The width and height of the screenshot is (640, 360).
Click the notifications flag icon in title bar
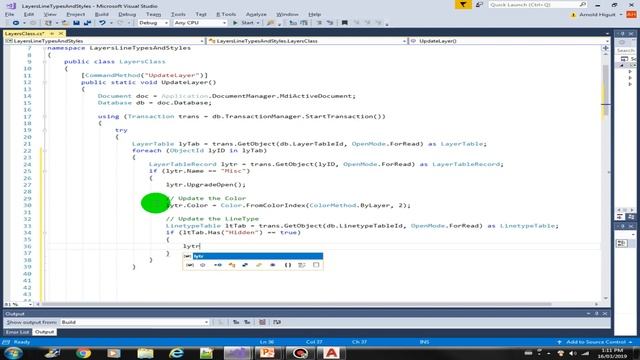pyautogui.click(x=463, y=4)
